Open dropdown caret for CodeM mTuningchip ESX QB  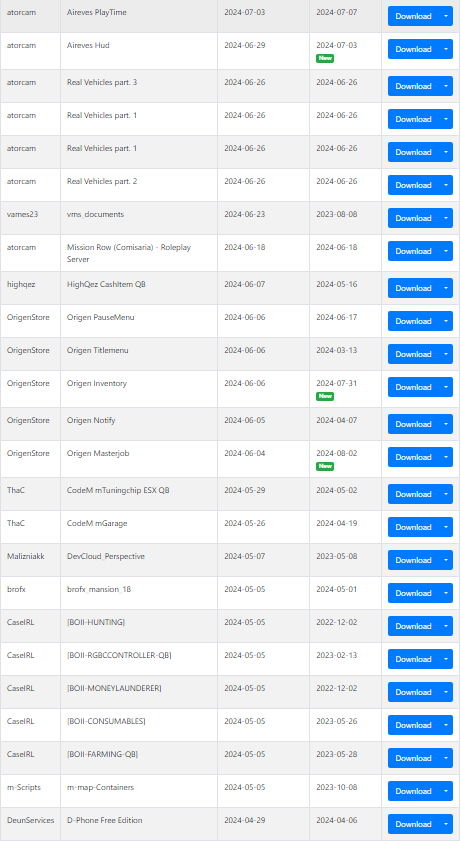(446, 494)
